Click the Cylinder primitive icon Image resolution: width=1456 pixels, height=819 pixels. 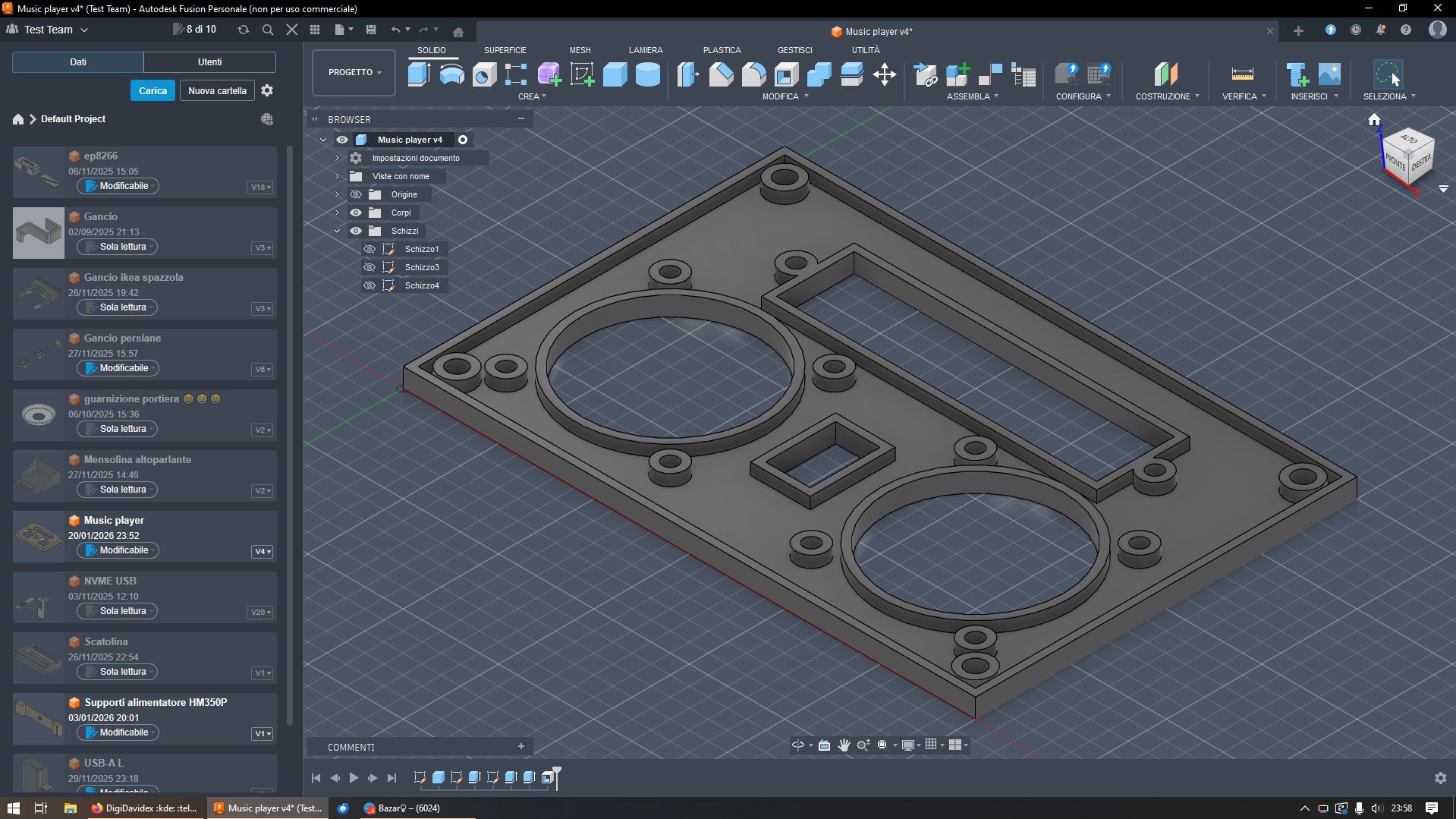coord(647,74)
